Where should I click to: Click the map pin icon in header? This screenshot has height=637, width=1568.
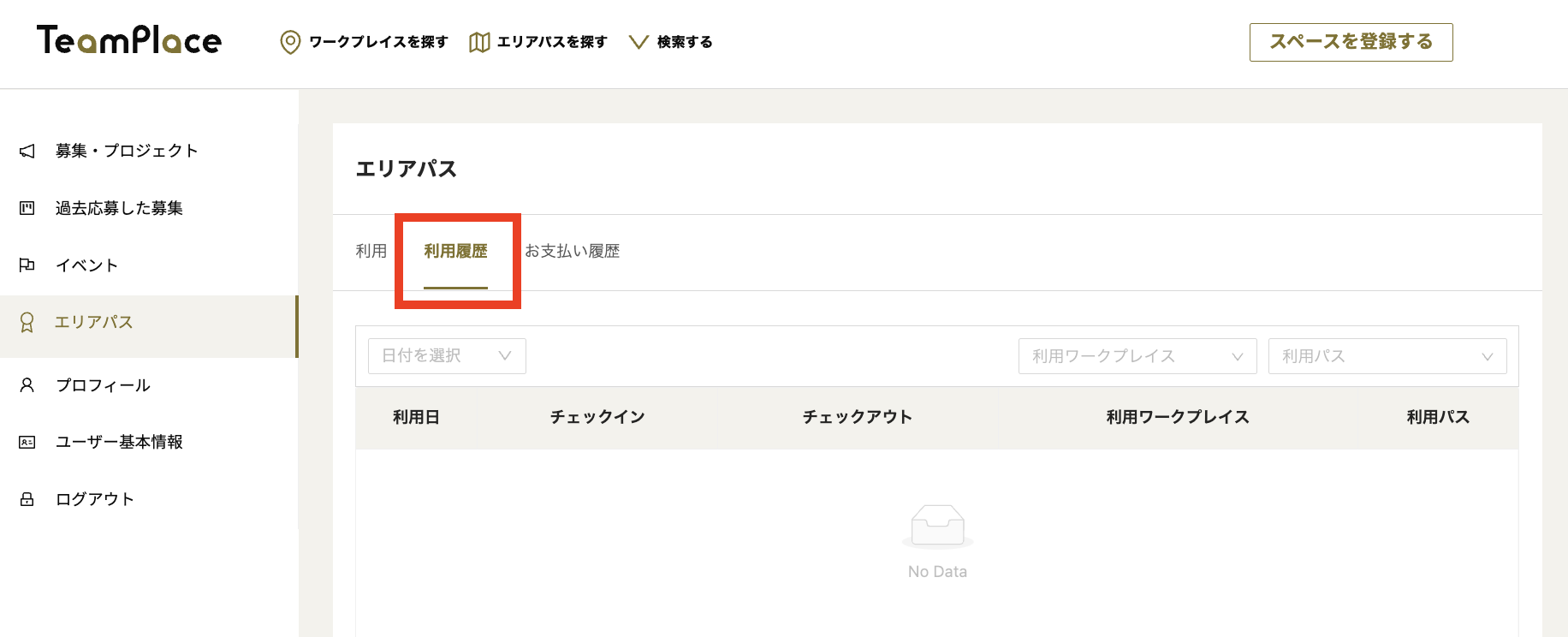point(290,42)
